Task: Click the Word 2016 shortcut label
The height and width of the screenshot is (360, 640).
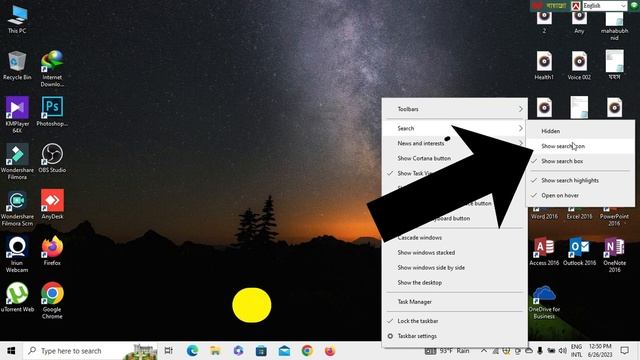Action: click(x=544, y=217)
